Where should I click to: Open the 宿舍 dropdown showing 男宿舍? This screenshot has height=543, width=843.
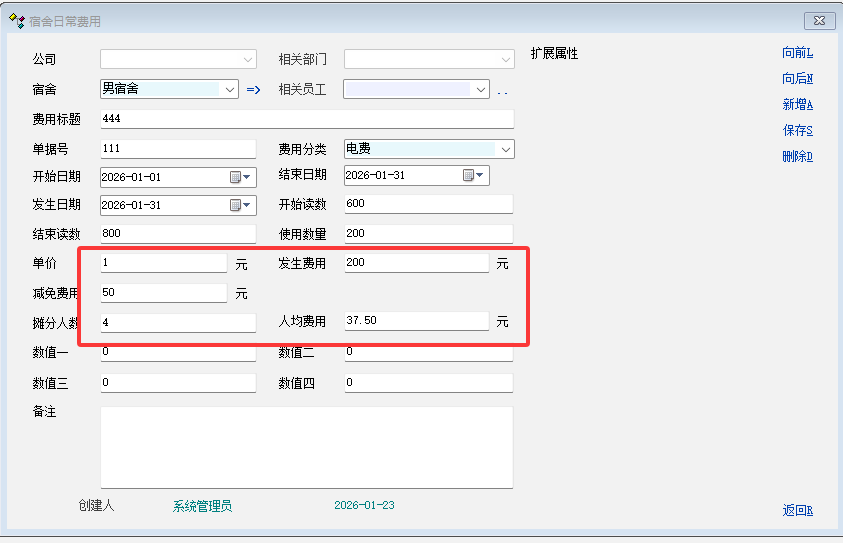(230, 89)
